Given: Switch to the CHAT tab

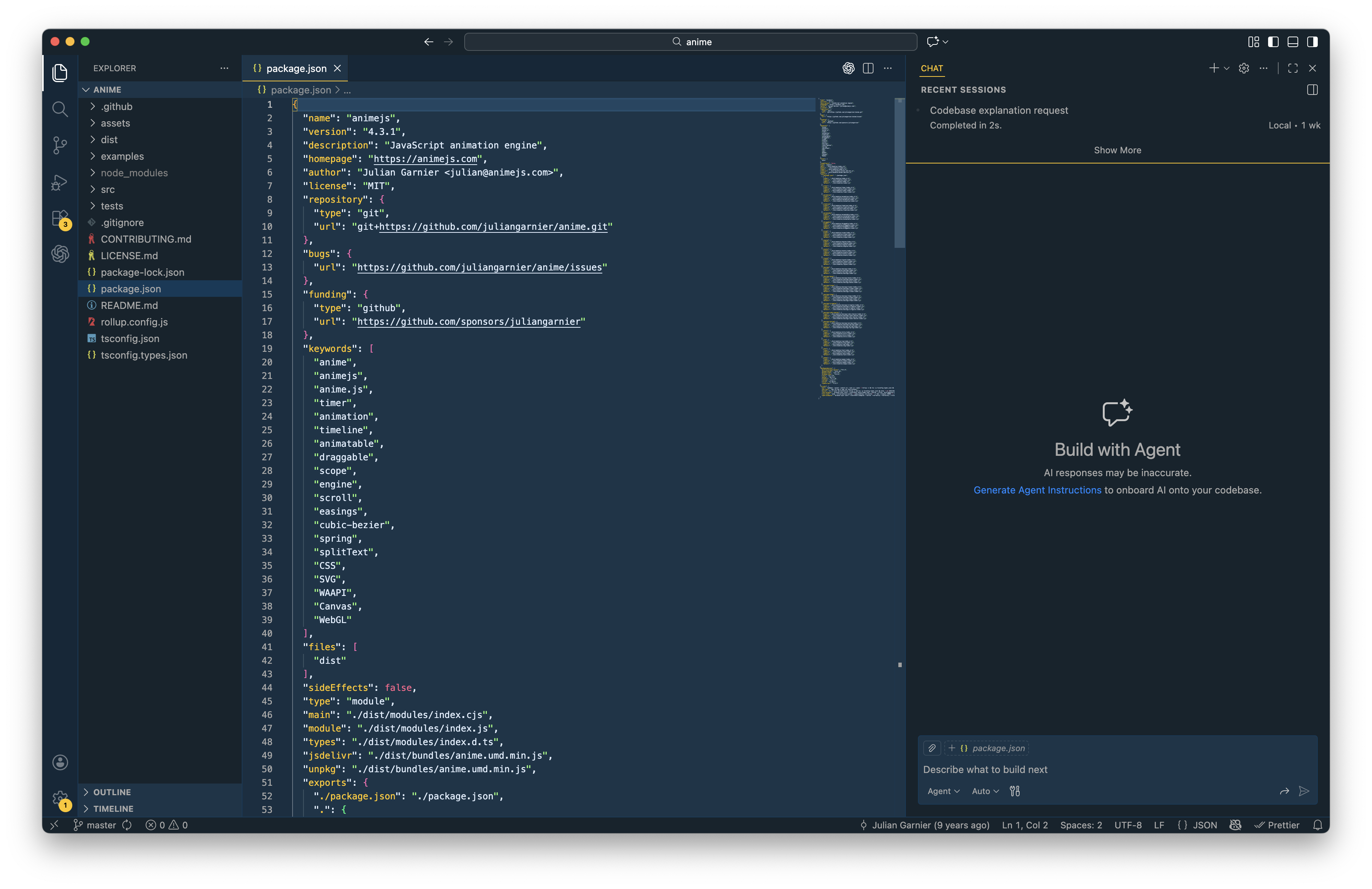Looking at the screenshot, I should click(932, 68).
